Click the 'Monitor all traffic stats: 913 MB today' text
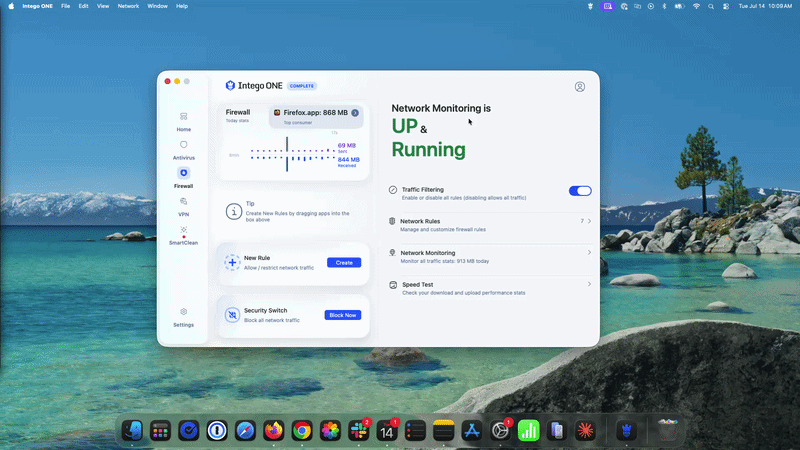Screen dimensions: 800x450 click(444, 261)
